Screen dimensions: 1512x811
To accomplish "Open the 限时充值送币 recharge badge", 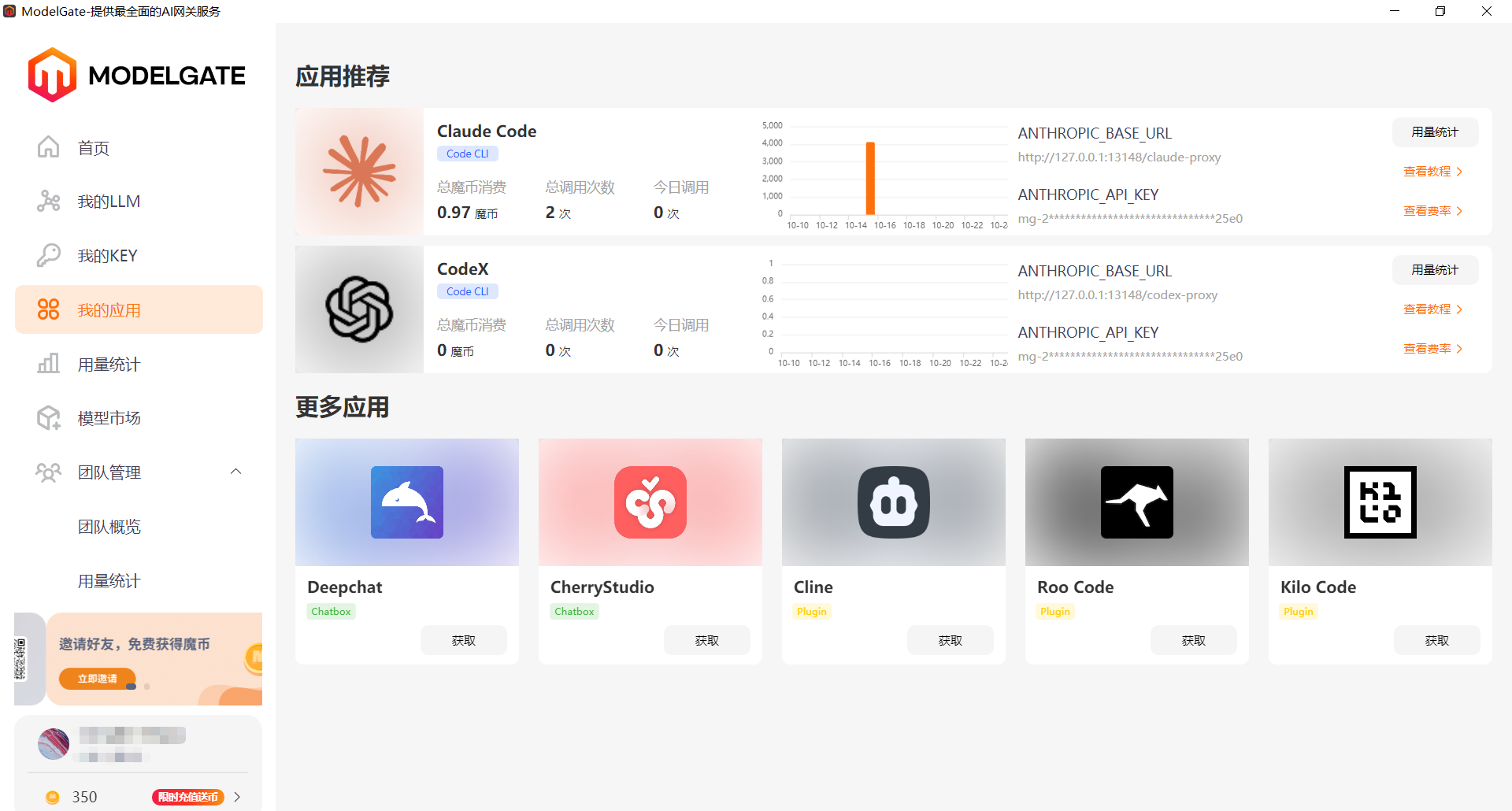I will tap(188, 797).
